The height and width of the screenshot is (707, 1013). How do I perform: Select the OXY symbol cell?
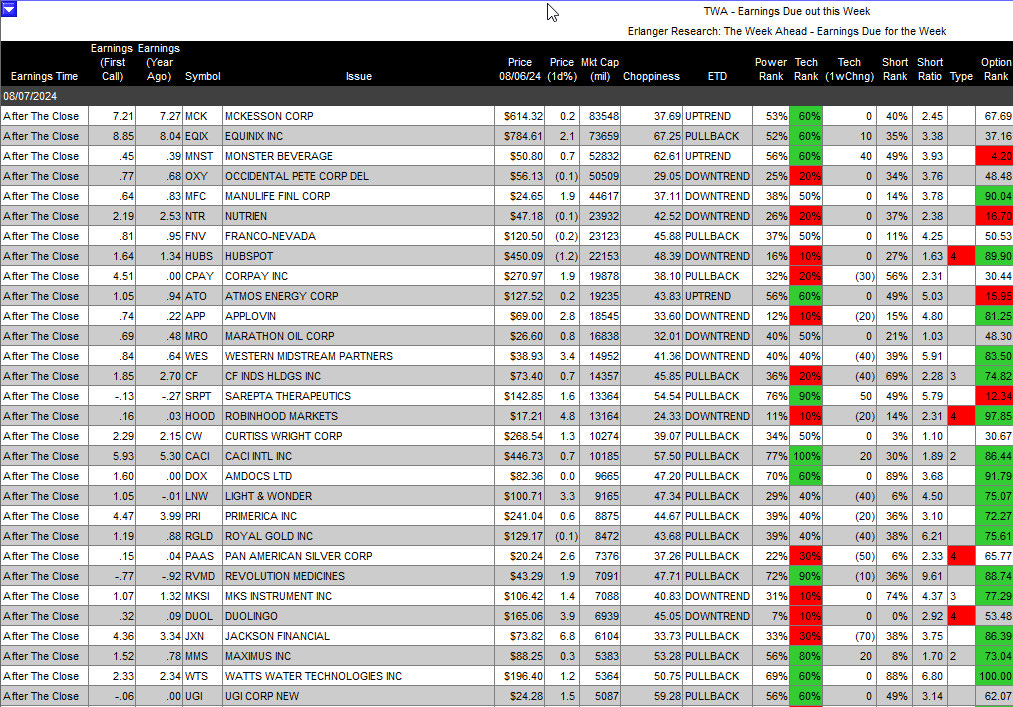[x=202, y=176]
